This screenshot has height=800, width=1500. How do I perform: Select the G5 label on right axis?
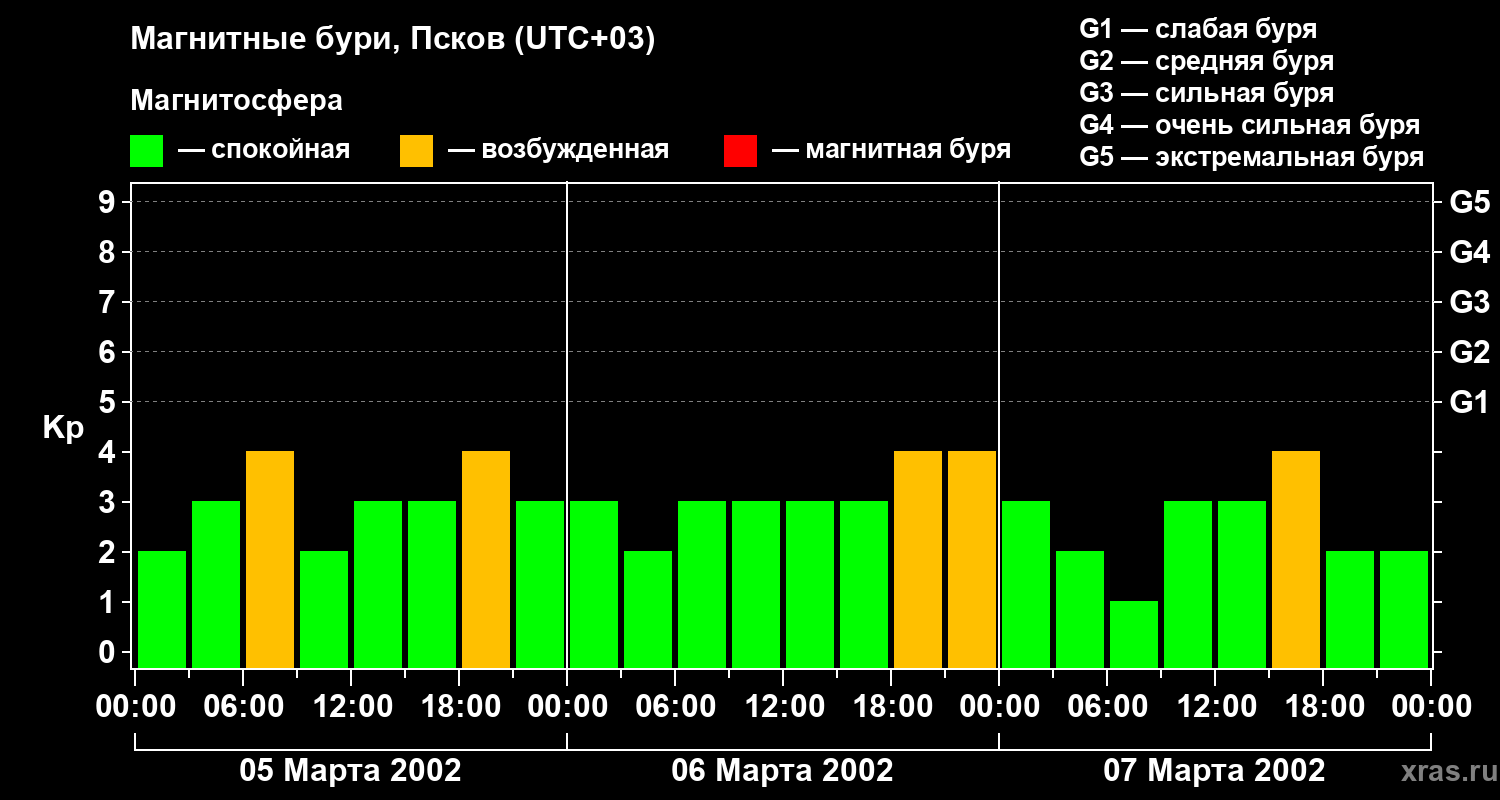click(1469, 202)
